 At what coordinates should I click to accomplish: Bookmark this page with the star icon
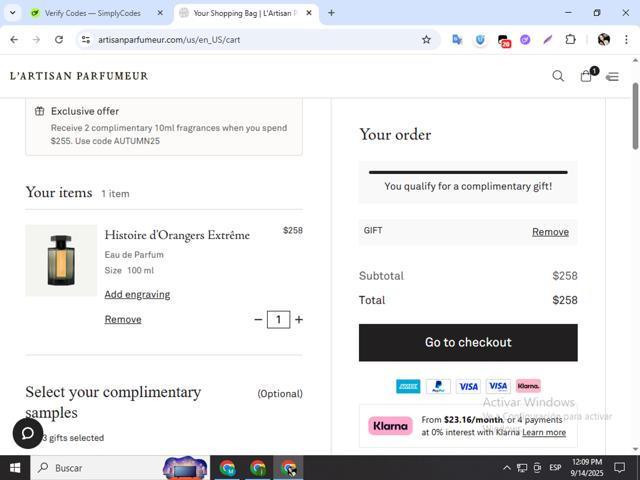coord(426,40)
